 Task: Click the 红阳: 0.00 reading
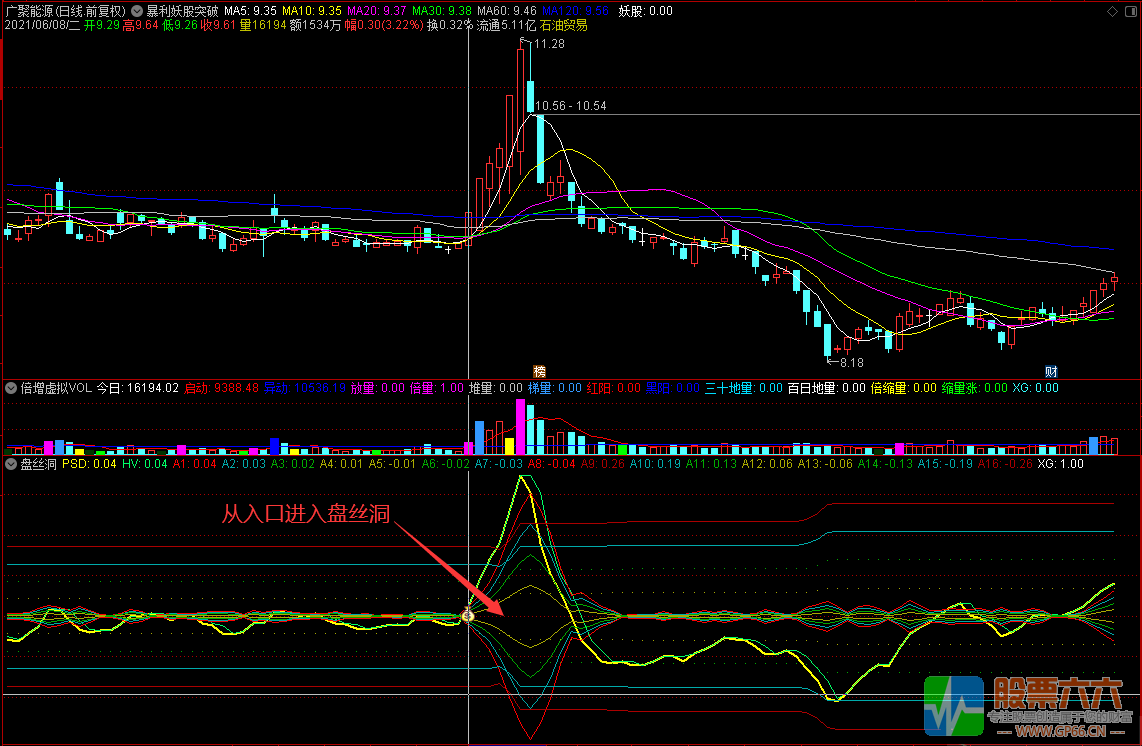click(613, 388)
